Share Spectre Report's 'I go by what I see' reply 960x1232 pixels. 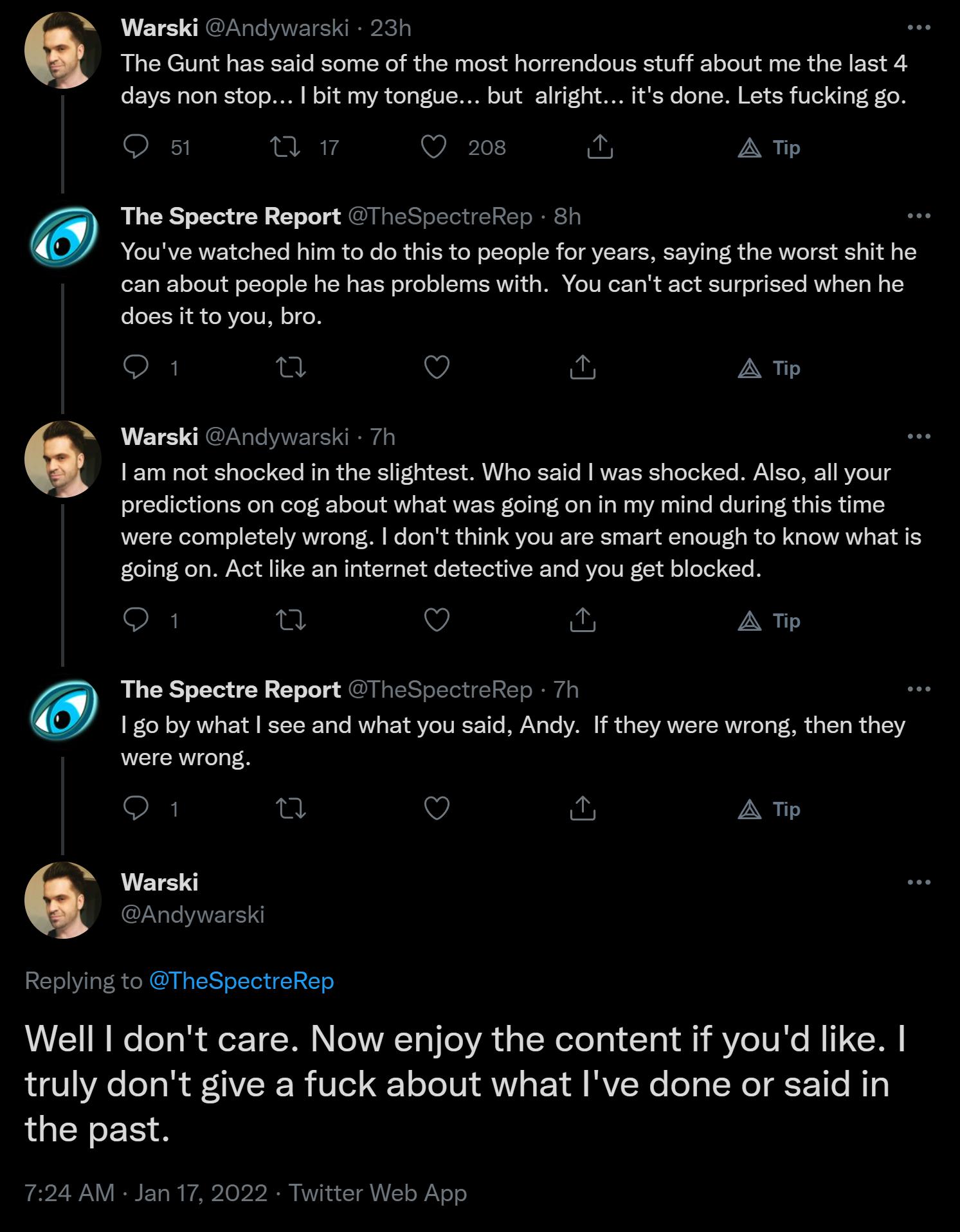(583, 809)
